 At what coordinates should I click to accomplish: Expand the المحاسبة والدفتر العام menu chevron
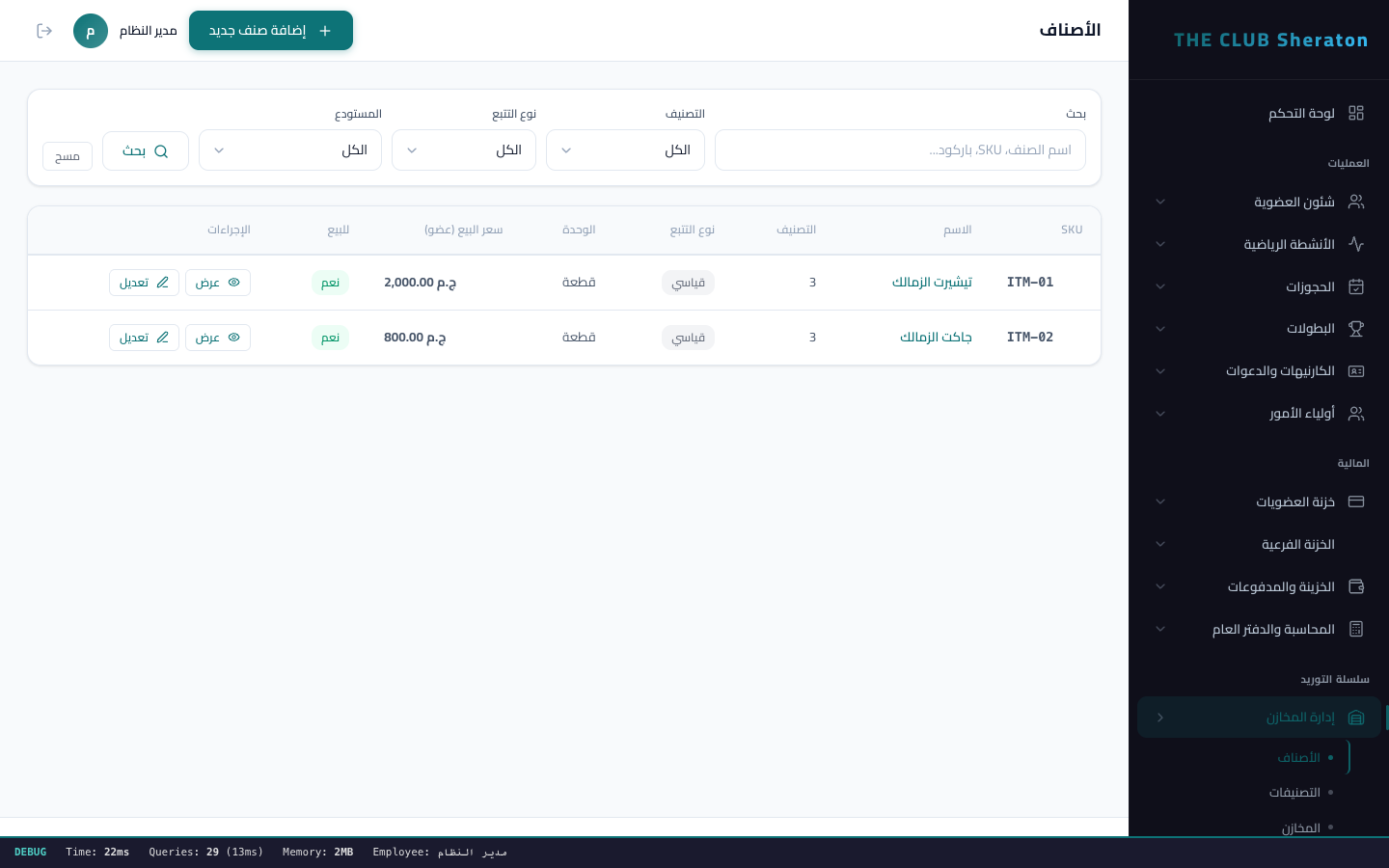coord(1160,629)
